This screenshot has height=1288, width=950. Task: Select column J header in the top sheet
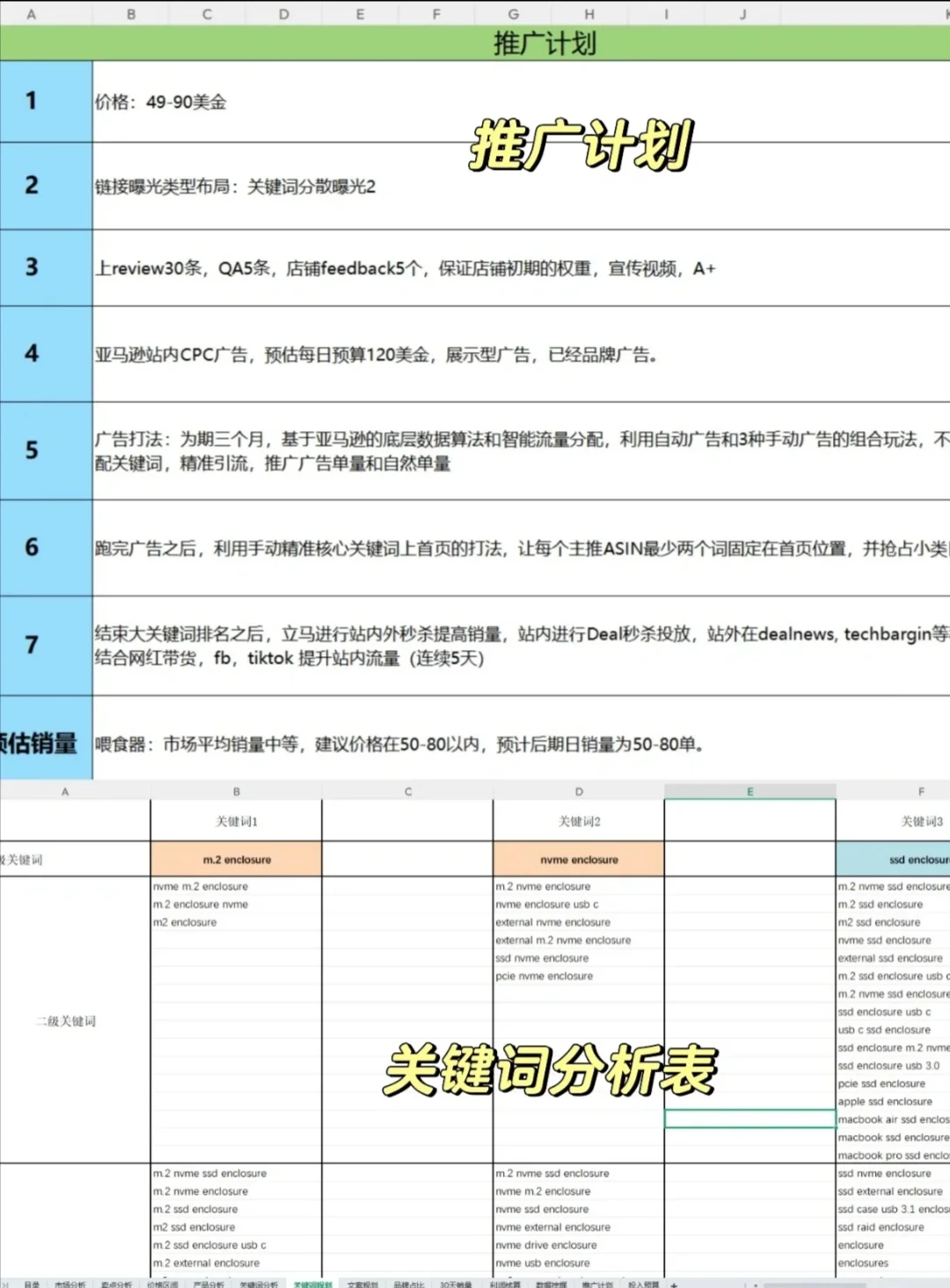[742, 14]
